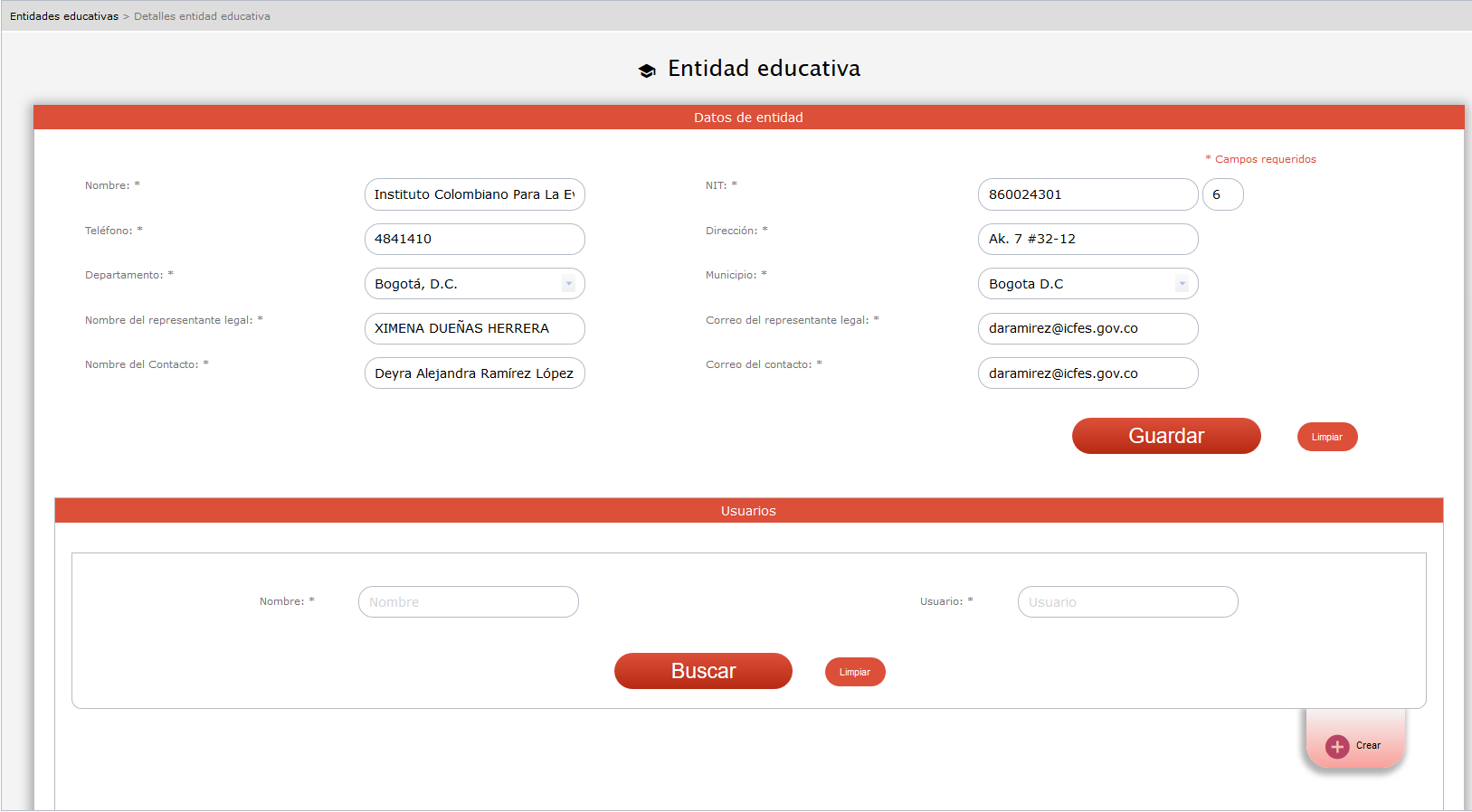Go to Entidades educativas breadcrumb

[x=64, y=16]
